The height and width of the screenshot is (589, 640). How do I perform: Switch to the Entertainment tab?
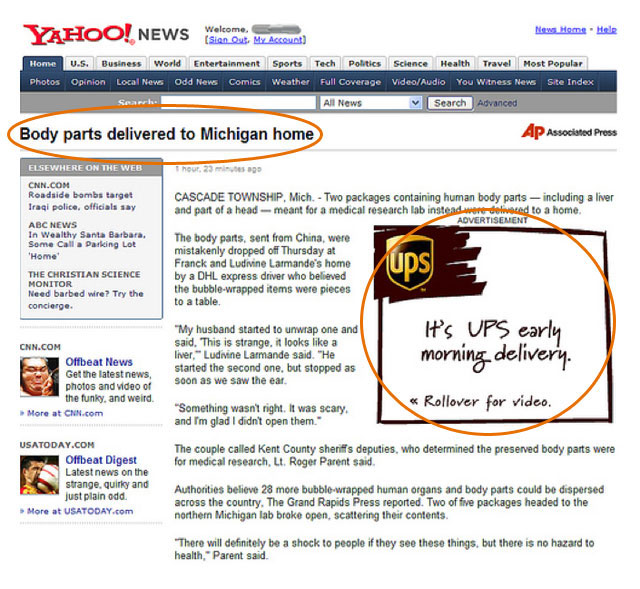[227, 64]
